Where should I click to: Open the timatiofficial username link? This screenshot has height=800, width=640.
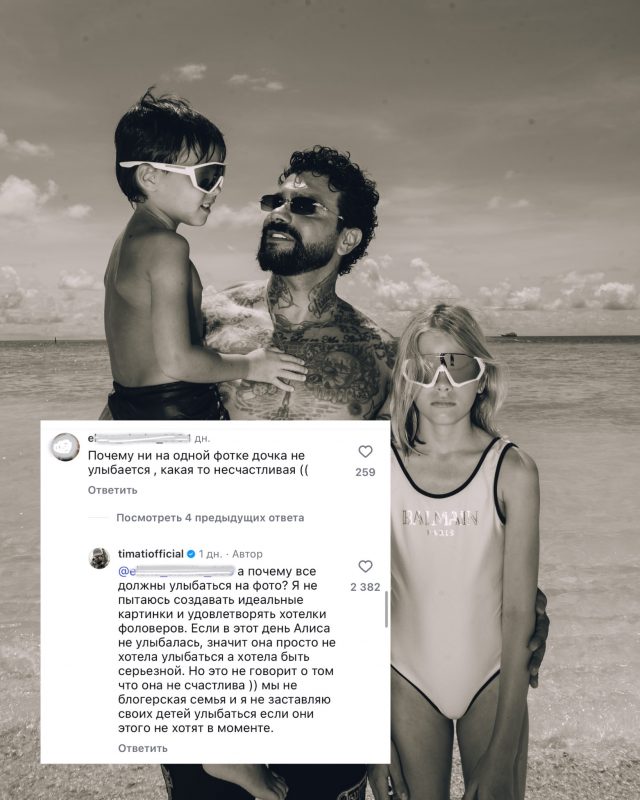tap(151, 554)
